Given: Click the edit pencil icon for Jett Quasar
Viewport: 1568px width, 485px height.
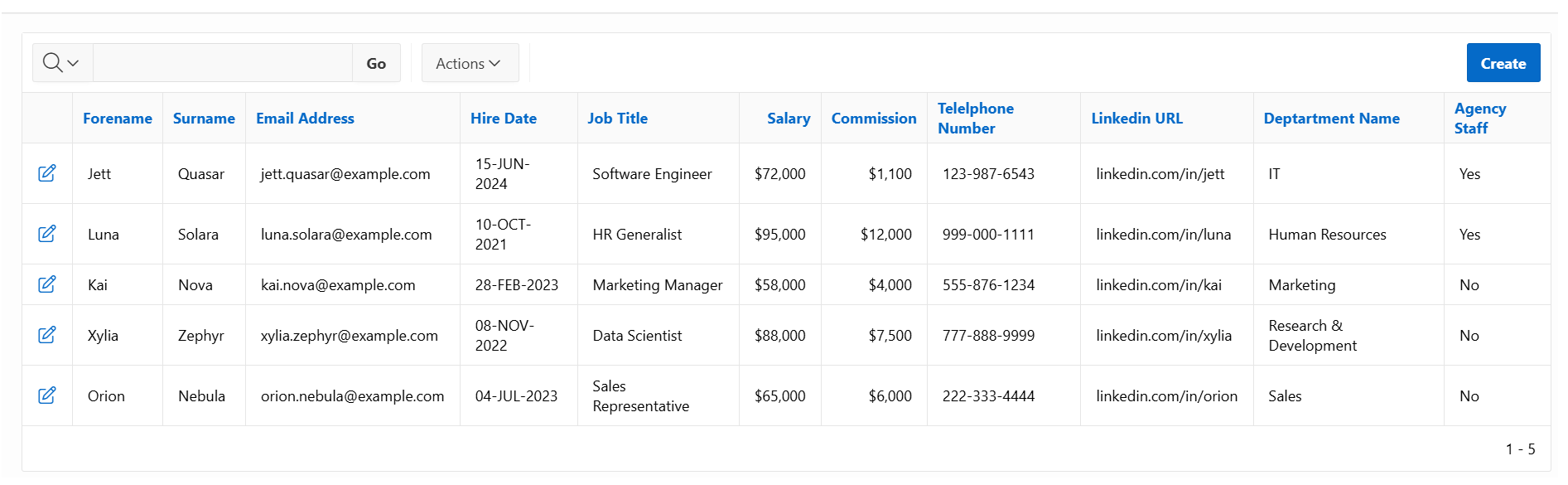Looking at the screenshot, I should pyautogui.click(x=47, y=173).
